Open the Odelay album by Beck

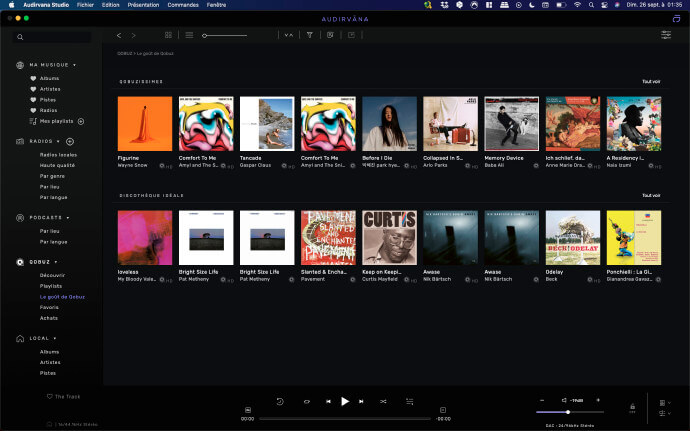[x=573, y=238]
